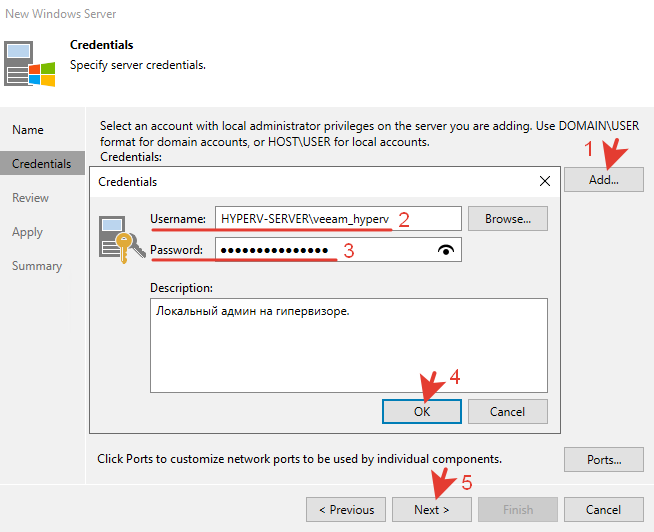Cancel the New Windows Server wizard
654x532 pixels.
(x=603, y=509)
